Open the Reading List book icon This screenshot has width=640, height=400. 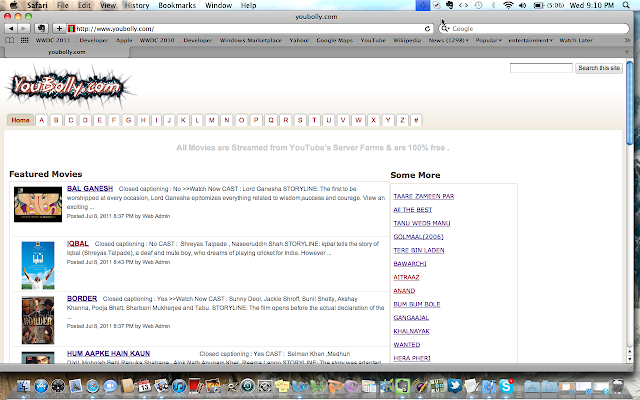point(9,40)
